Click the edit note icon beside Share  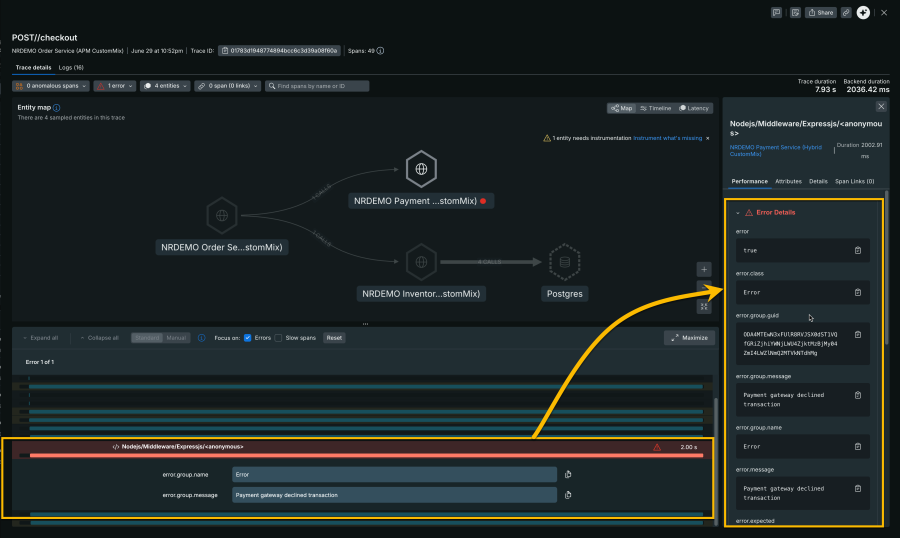coord(795,13)
